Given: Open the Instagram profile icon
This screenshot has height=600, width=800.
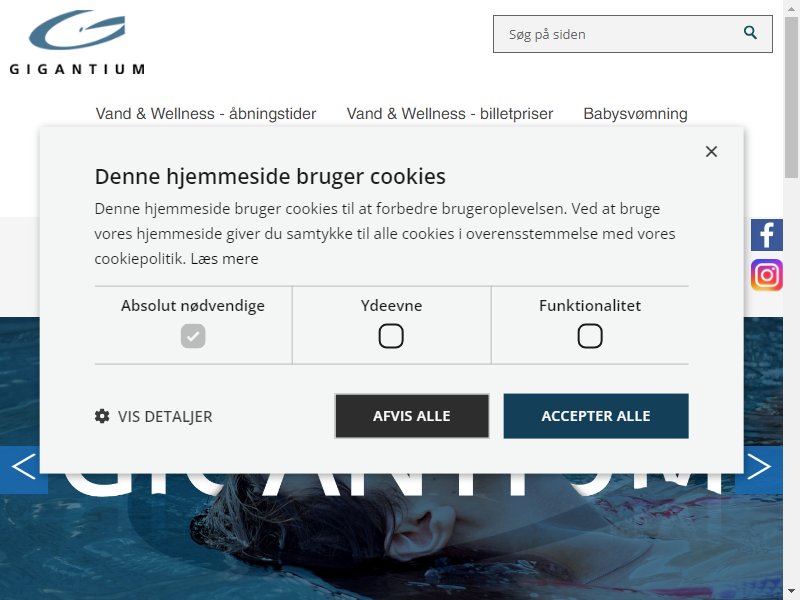Looking at the screenshot, I should pyautogui.click(x=766, y=275).
